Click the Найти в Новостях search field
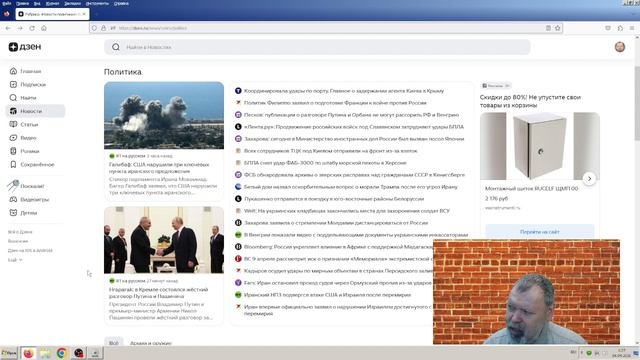The width and height of the screenshot is (640, 360). click(317, 47)
